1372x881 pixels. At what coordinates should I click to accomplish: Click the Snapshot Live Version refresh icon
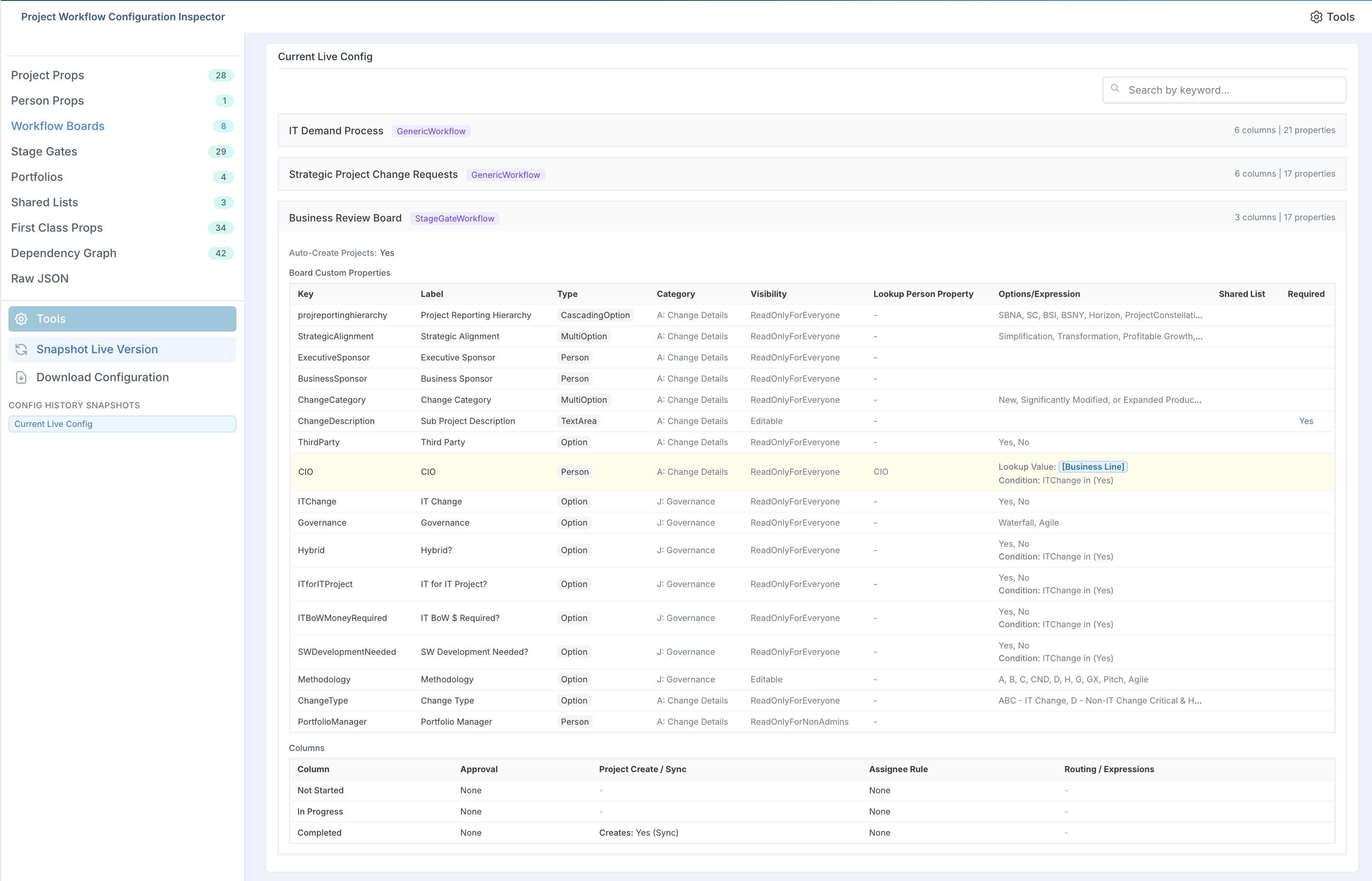21,349
